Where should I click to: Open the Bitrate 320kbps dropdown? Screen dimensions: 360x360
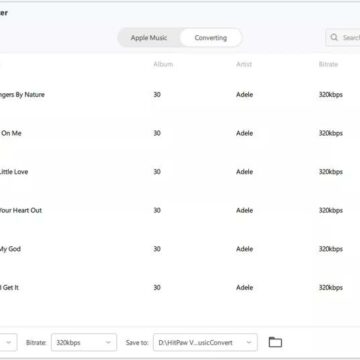pyautogui.click(x=84, y=342)
